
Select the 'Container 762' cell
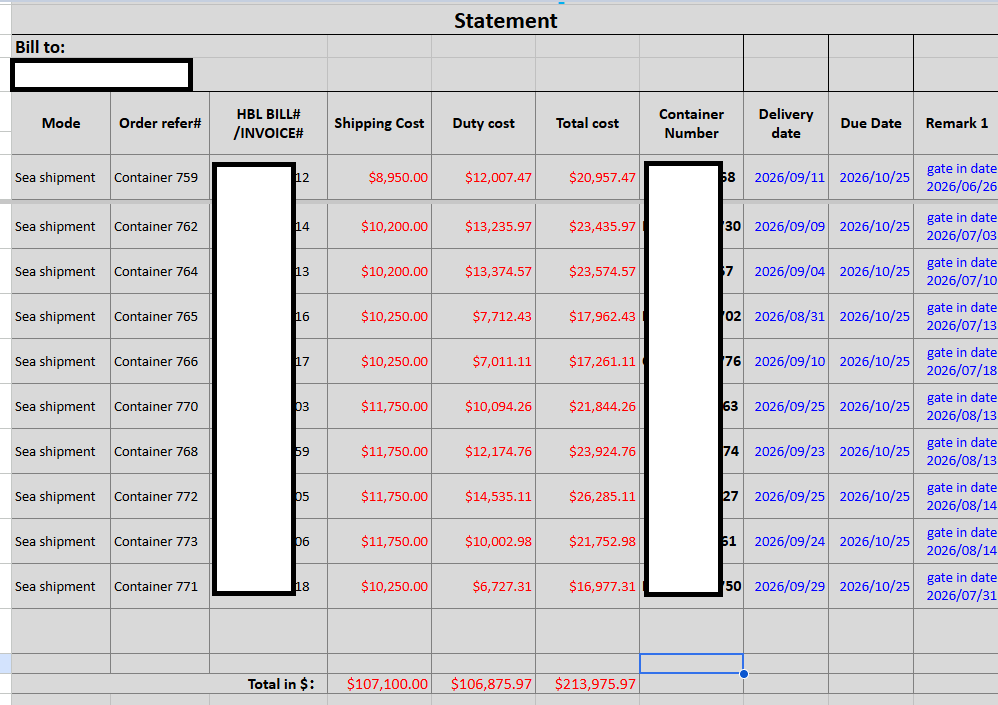click(160, 227)
